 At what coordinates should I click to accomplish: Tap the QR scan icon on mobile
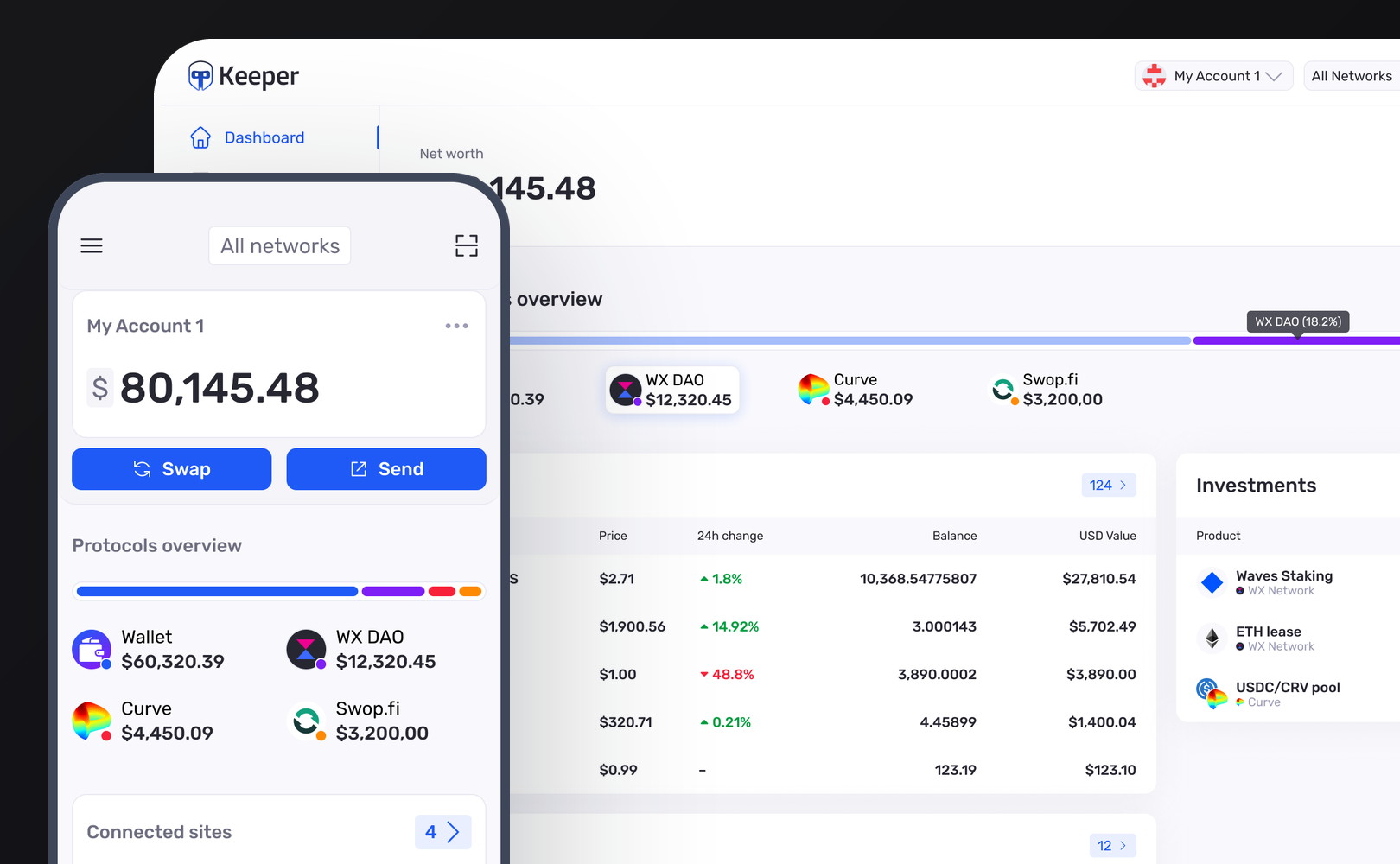pos(467,246)
